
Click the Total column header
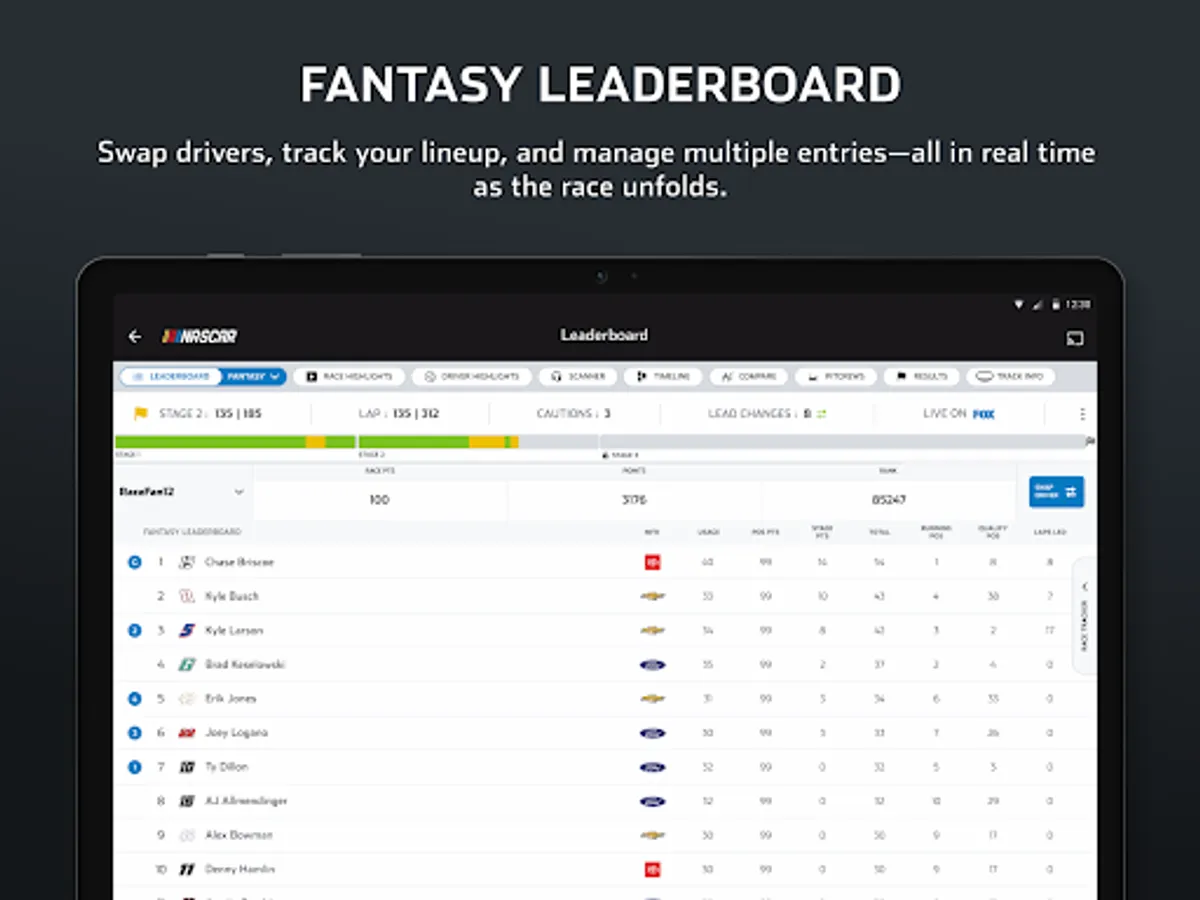pos(879,532)
